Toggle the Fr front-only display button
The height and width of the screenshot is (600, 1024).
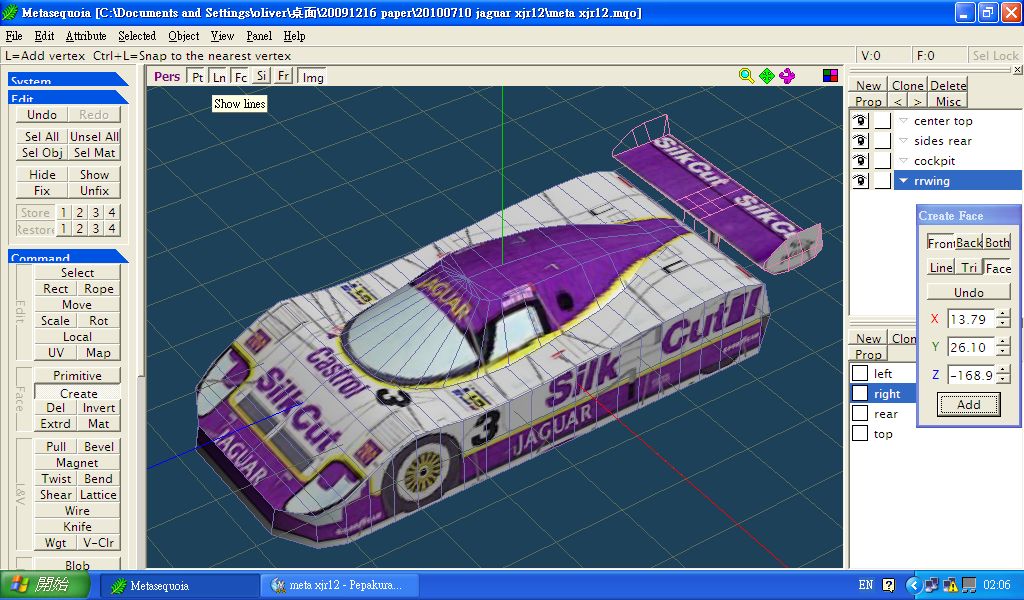pos(283,76)
